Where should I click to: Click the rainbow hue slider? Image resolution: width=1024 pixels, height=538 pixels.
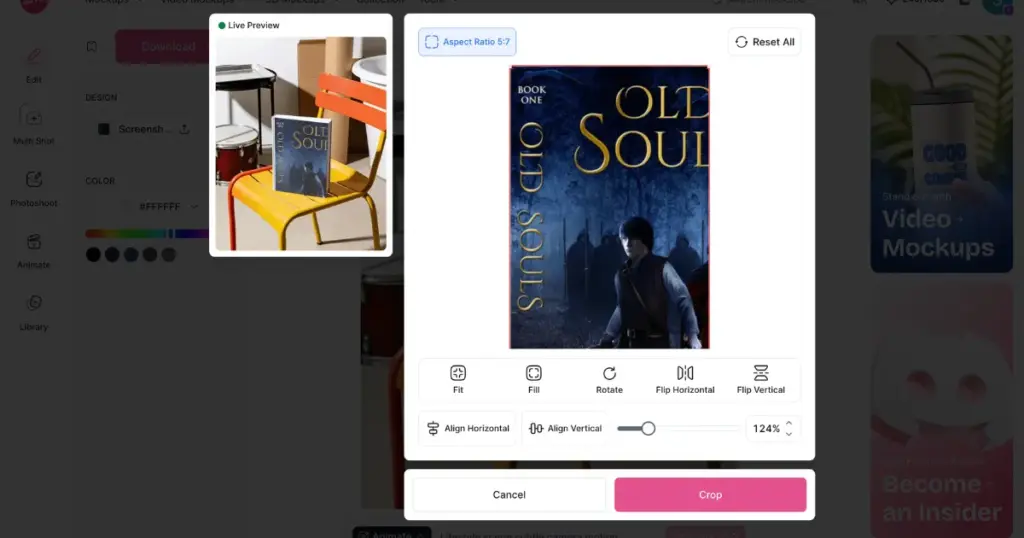tap(147, 233)
